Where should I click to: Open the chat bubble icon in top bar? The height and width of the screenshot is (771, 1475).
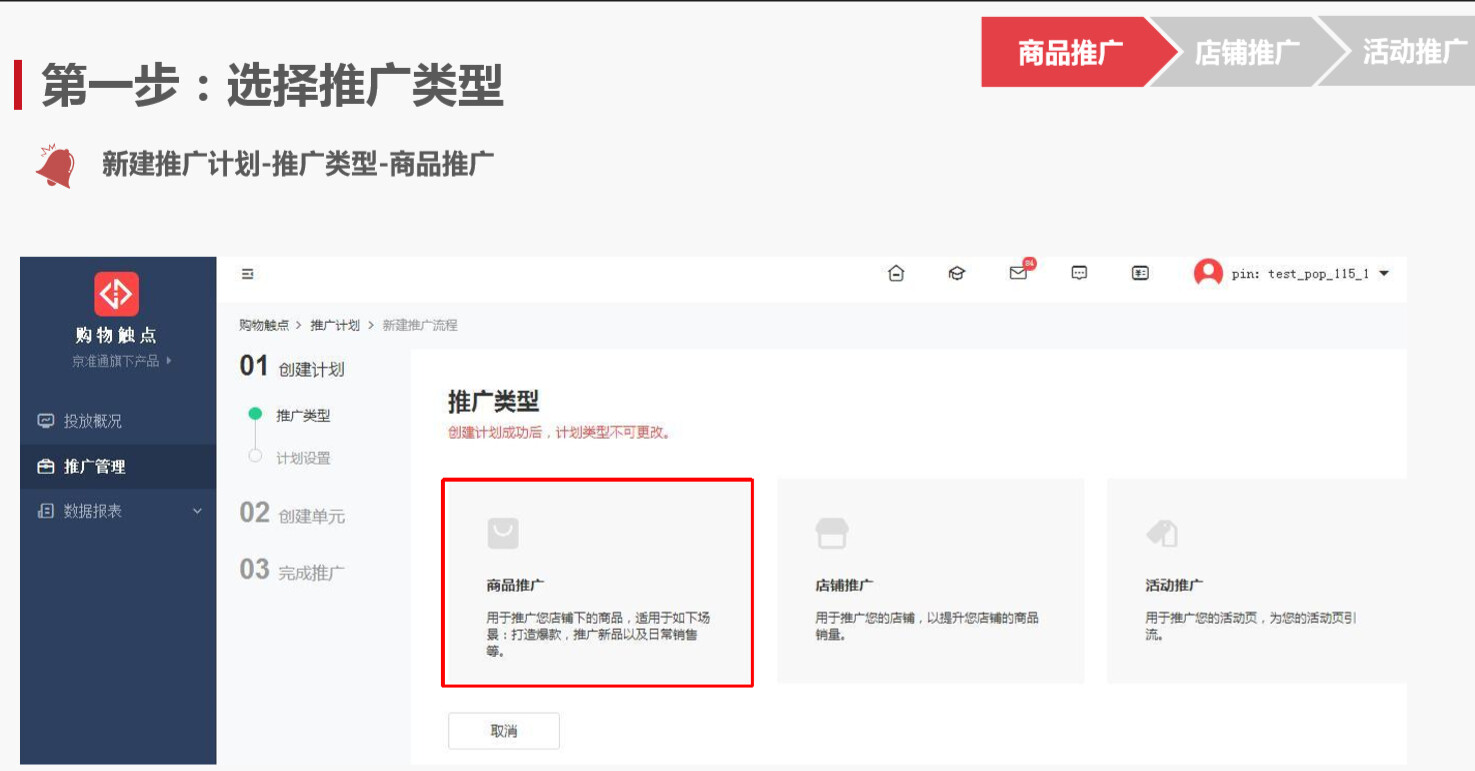tap(1079, 273)
